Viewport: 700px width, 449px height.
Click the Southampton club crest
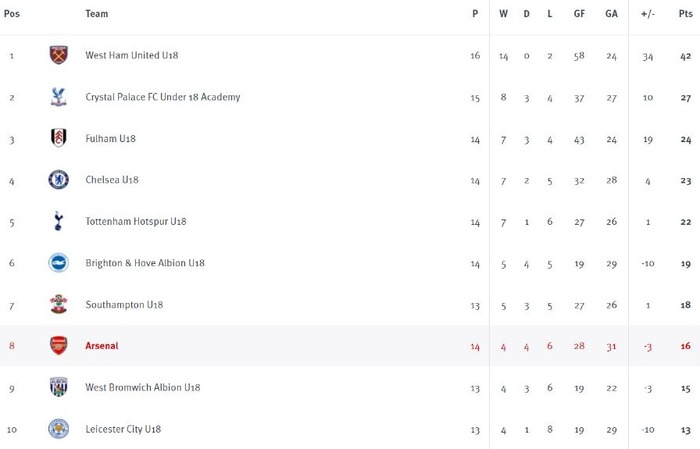pyautogui.click(x=58, y=304)
